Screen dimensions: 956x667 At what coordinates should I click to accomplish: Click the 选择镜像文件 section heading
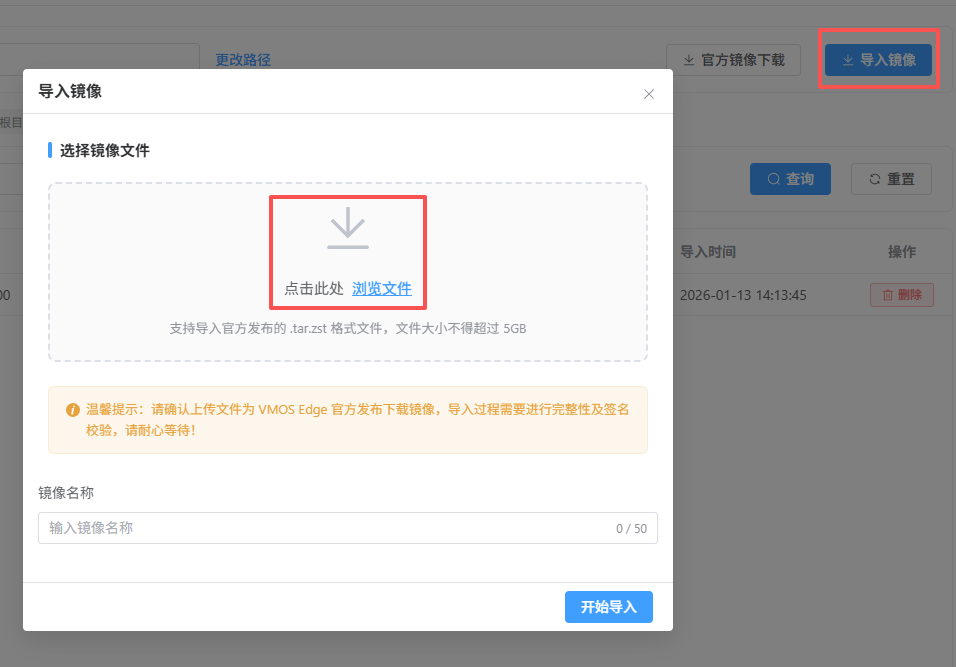pos(105,151)
